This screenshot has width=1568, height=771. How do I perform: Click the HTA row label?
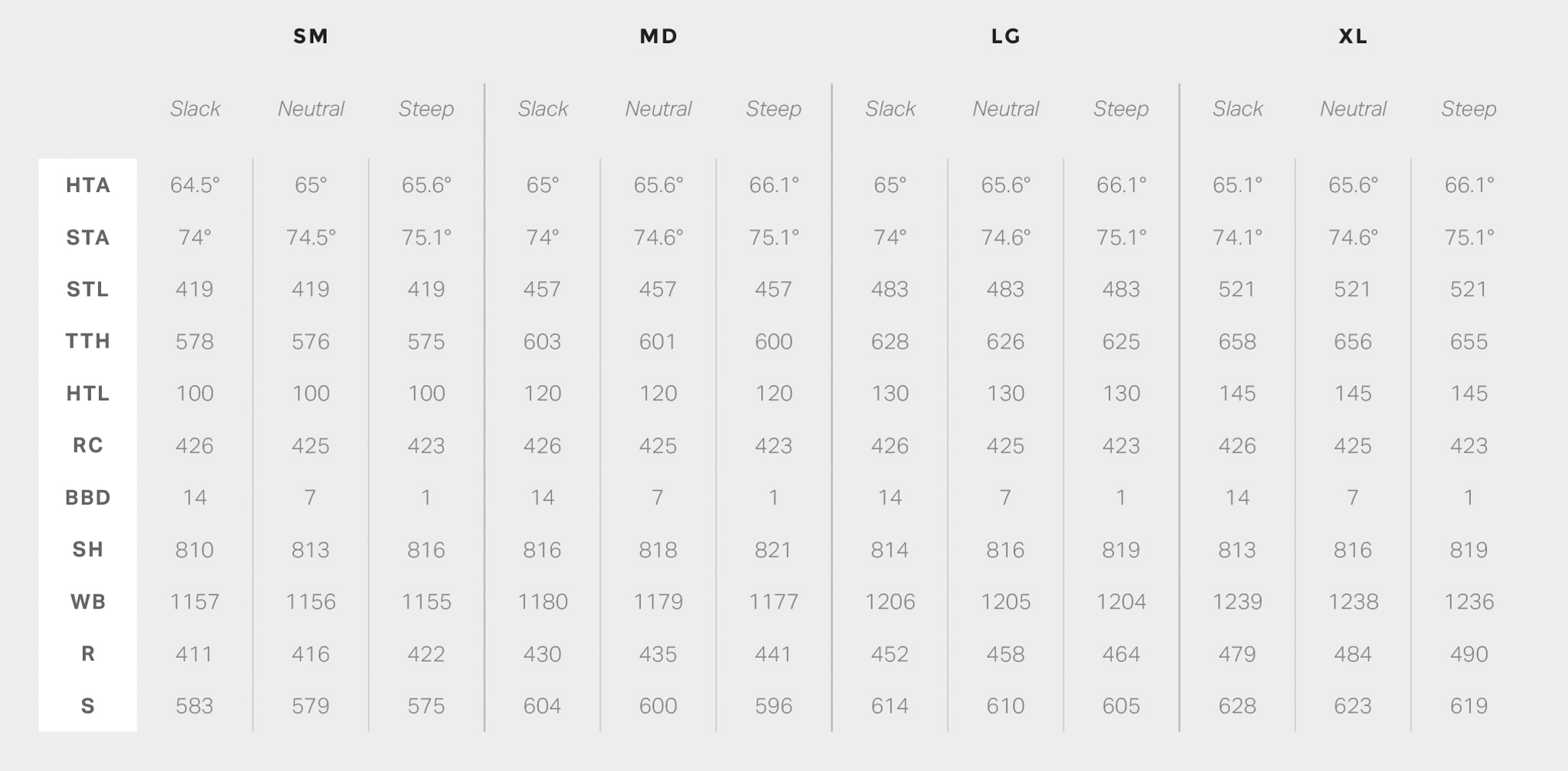pos(88,185)
